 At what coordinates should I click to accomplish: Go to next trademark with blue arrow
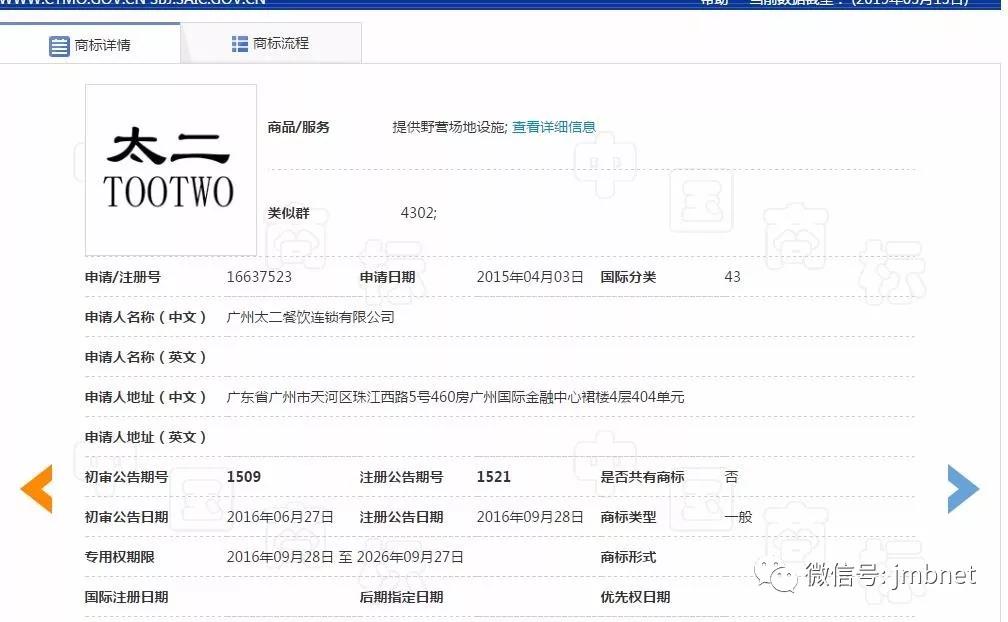click(x=964, y=489)
